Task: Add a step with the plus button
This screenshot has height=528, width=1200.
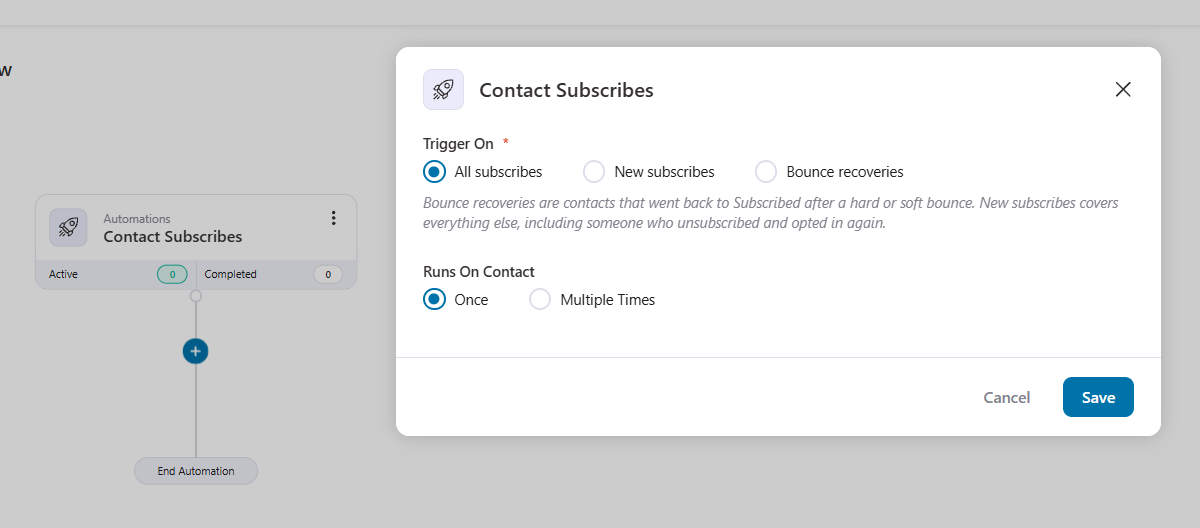Action: coord(196,351)
